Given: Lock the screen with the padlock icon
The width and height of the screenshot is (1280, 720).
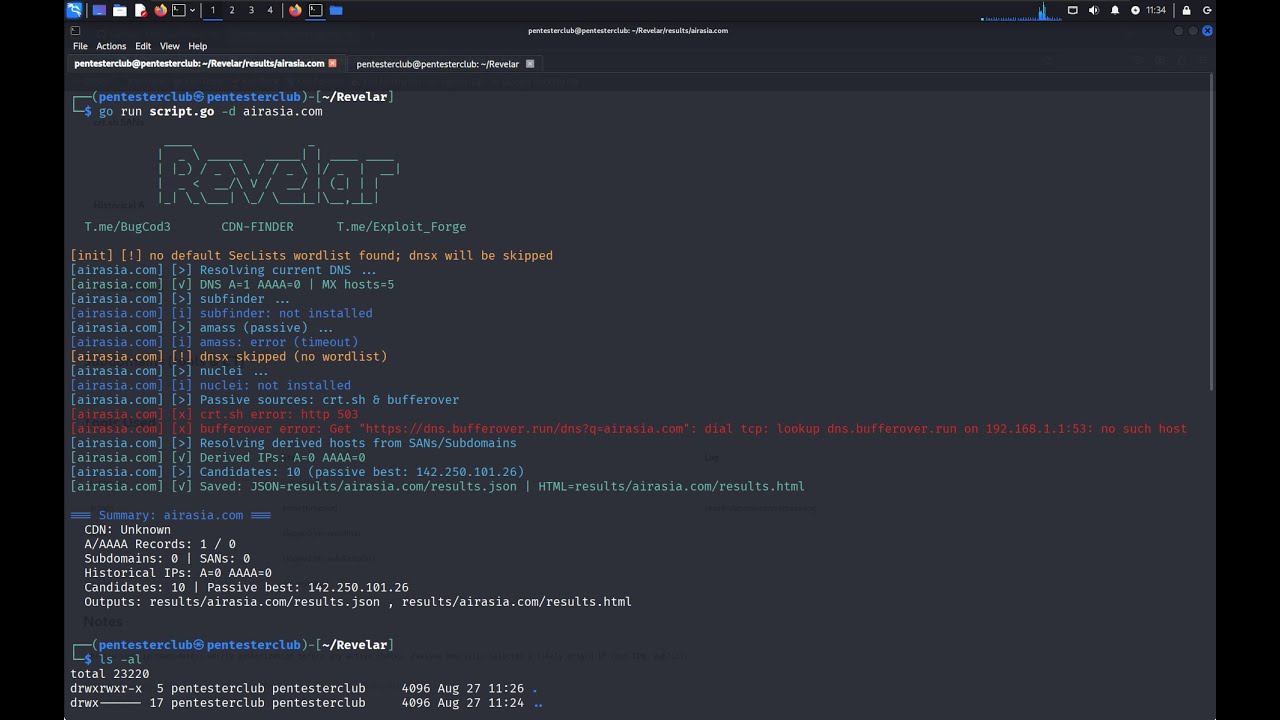Looking at the screenshot, I should (1186, 10).
